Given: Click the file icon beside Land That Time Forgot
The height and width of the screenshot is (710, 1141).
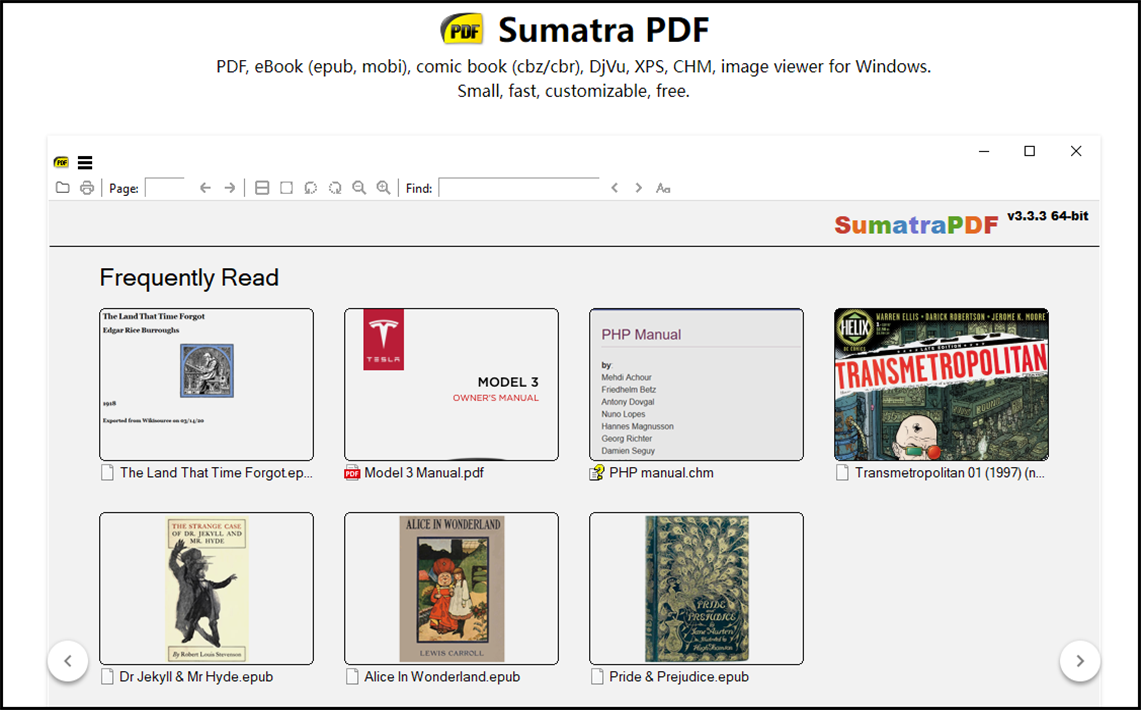Looking at the screenshot, I should point(108,473).
